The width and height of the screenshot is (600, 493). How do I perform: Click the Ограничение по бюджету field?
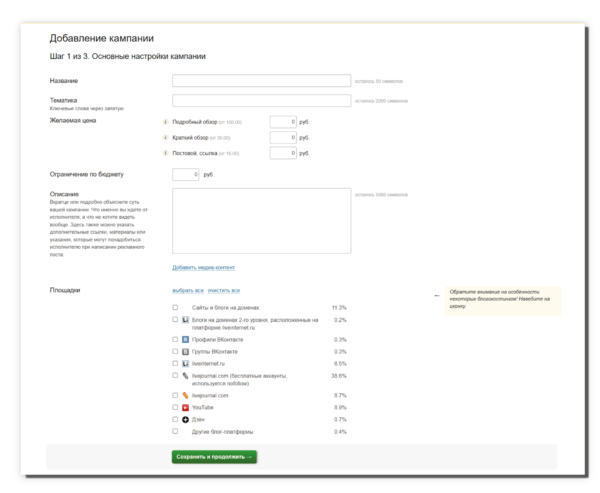(186, 175)
